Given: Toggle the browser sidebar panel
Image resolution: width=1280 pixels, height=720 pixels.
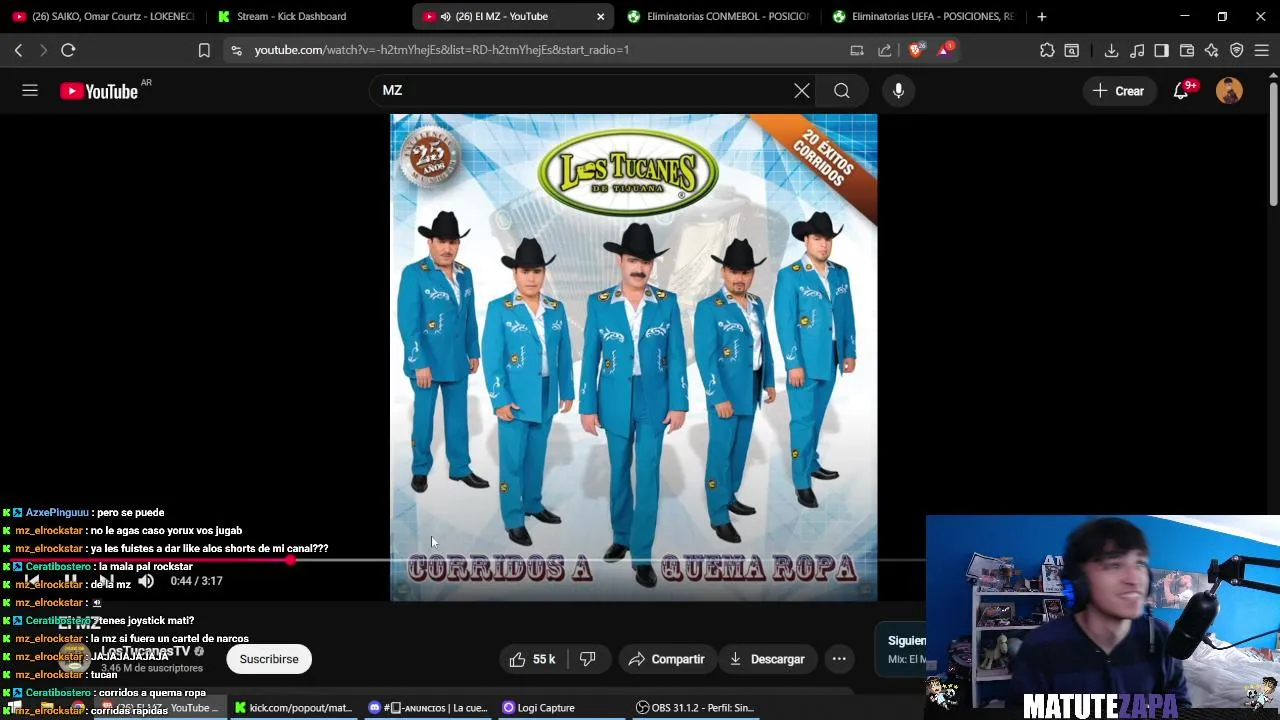Looking at the screenshot, I should [x=1161, y=50].
